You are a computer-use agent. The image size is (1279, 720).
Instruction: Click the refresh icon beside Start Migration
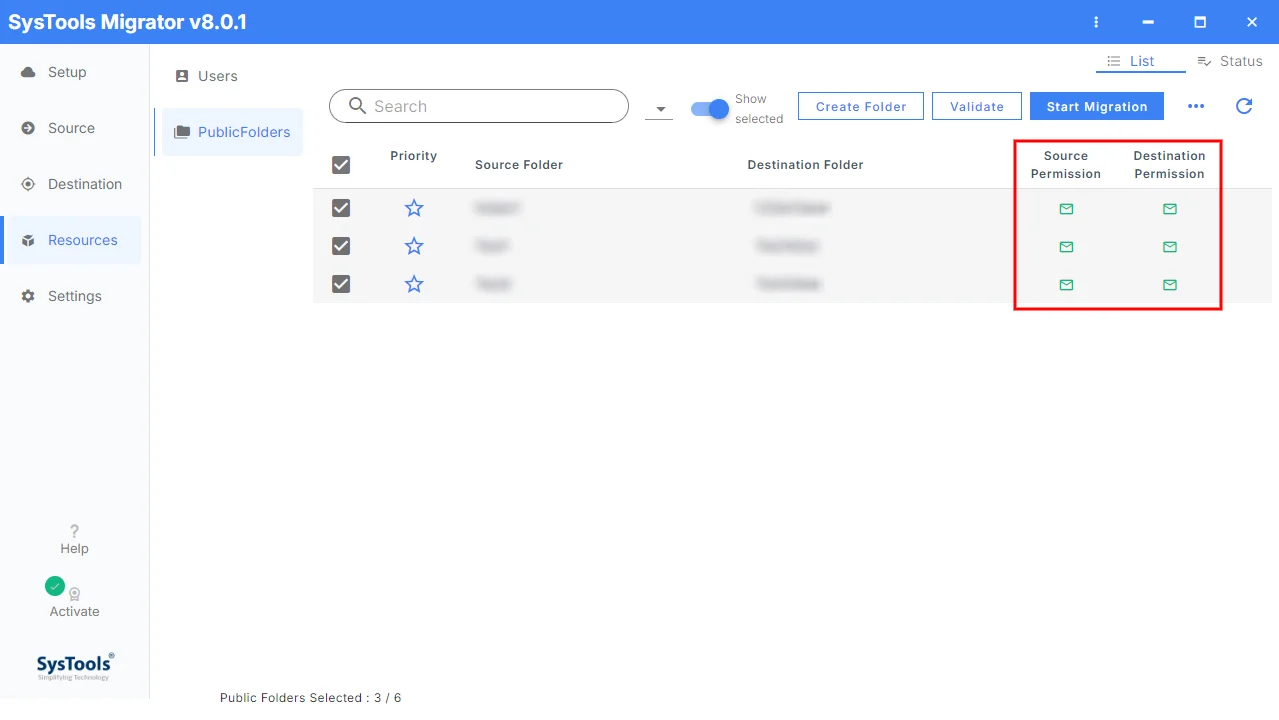1244,106
